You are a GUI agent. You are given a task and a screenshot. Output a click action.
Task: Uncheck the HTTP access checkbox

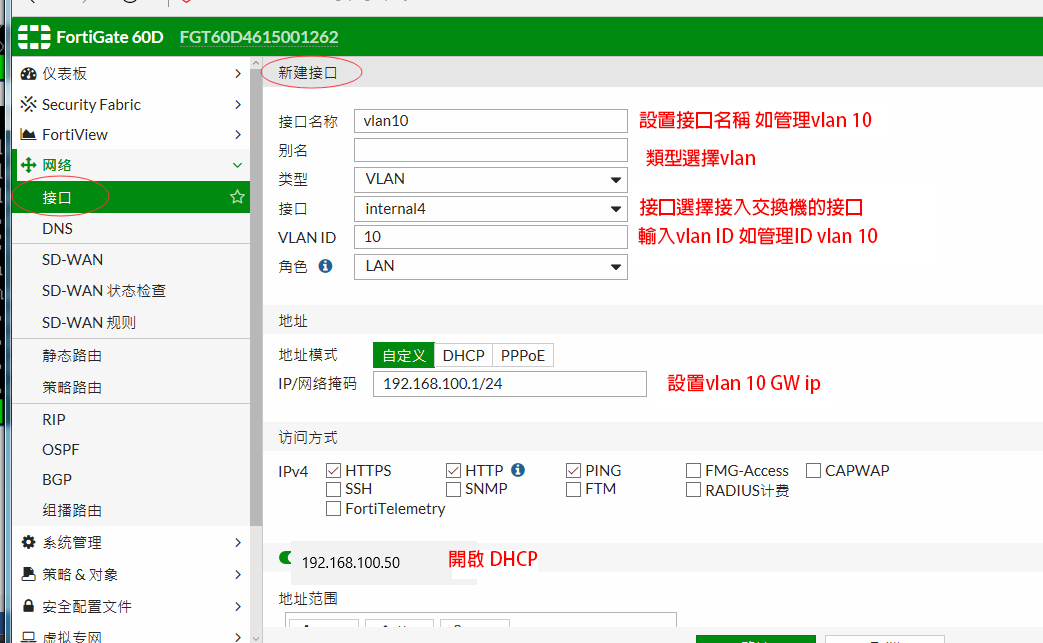tap(454, 471)
